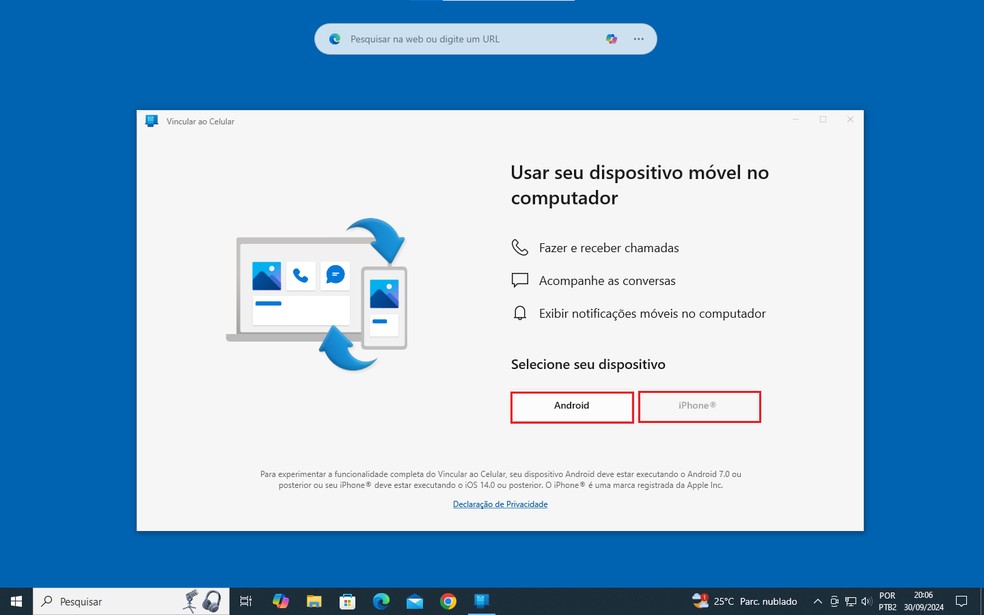Click Exibir notificações móveis no computador text
984x615 pixels.
(x=652, y=313)
